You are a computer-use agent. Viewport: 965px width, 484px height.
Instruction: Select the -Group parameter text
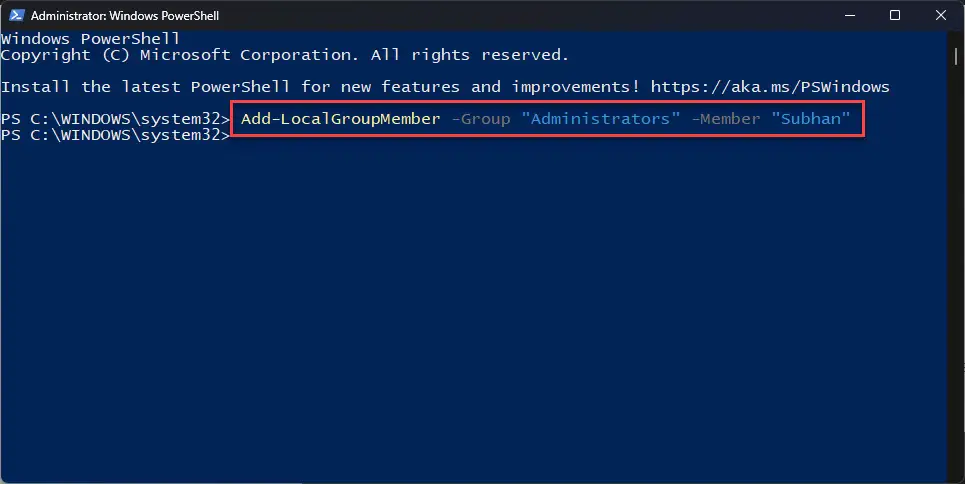(x=481, y=119)
